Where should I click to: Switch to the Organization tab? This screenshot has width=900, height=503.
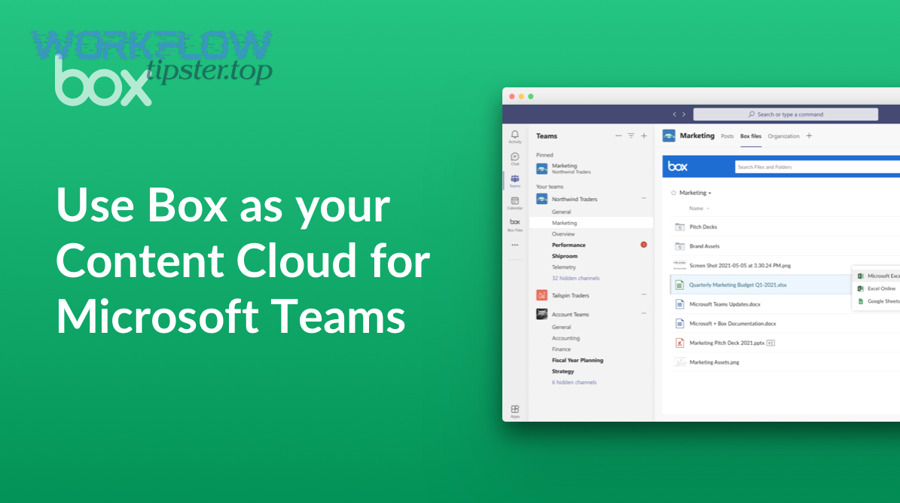pyautogui.click(x=783, y=137)
